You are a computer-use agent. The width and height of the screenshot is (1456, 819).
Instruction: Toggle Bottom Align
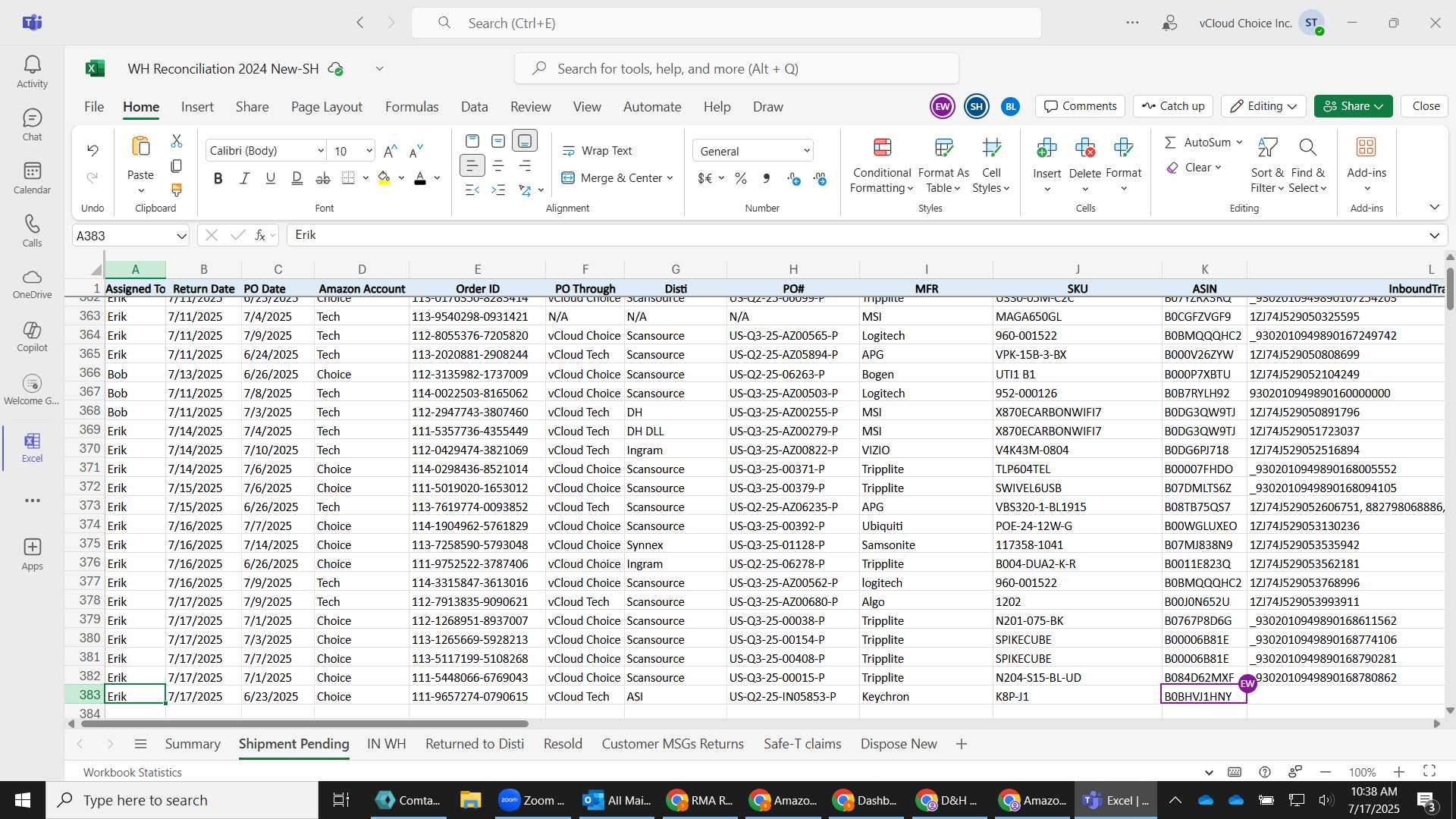[525, 141]
